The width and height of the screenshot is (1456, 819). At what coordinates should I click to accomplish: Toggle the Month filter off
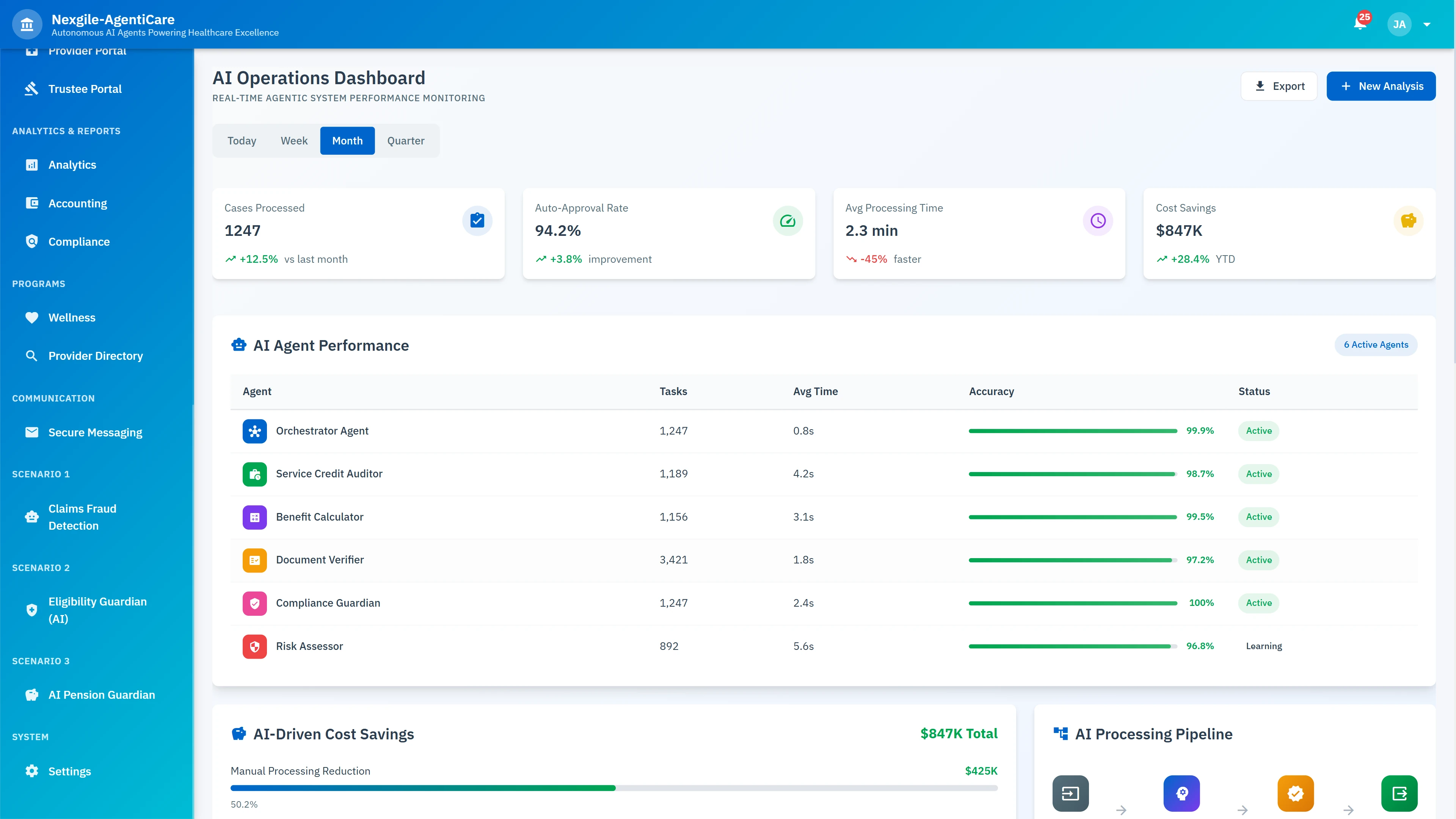pos(347,140)
